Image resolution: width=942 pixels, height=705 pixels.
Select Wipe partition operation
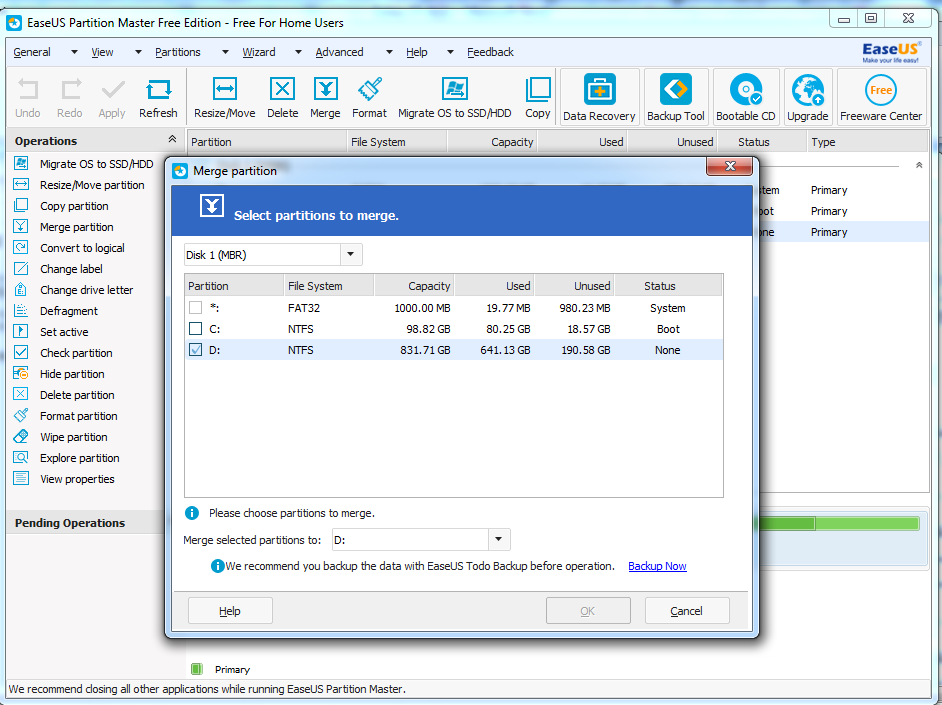pos(74,437)
